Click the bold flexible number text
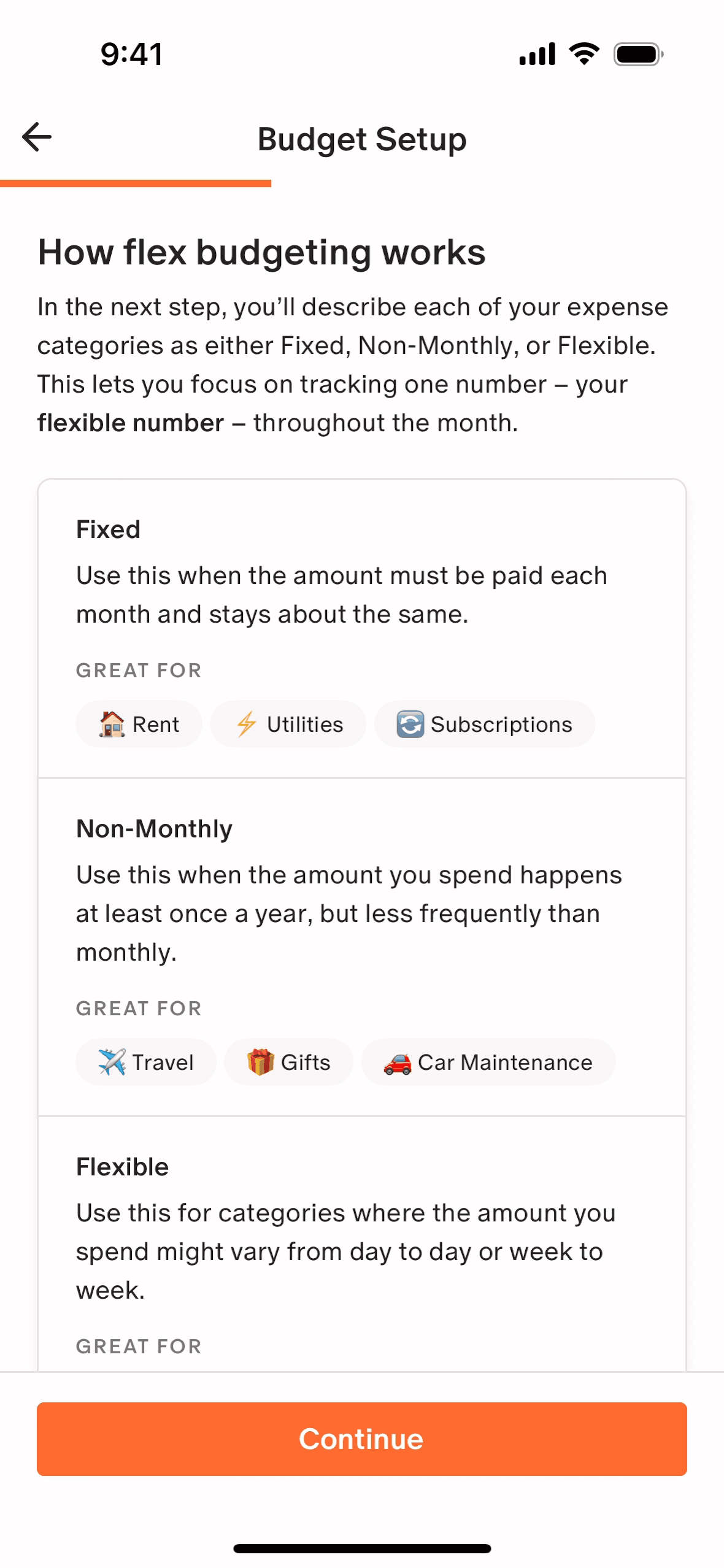This screenshot has height=1568, width=724. [x=131, y=423]
